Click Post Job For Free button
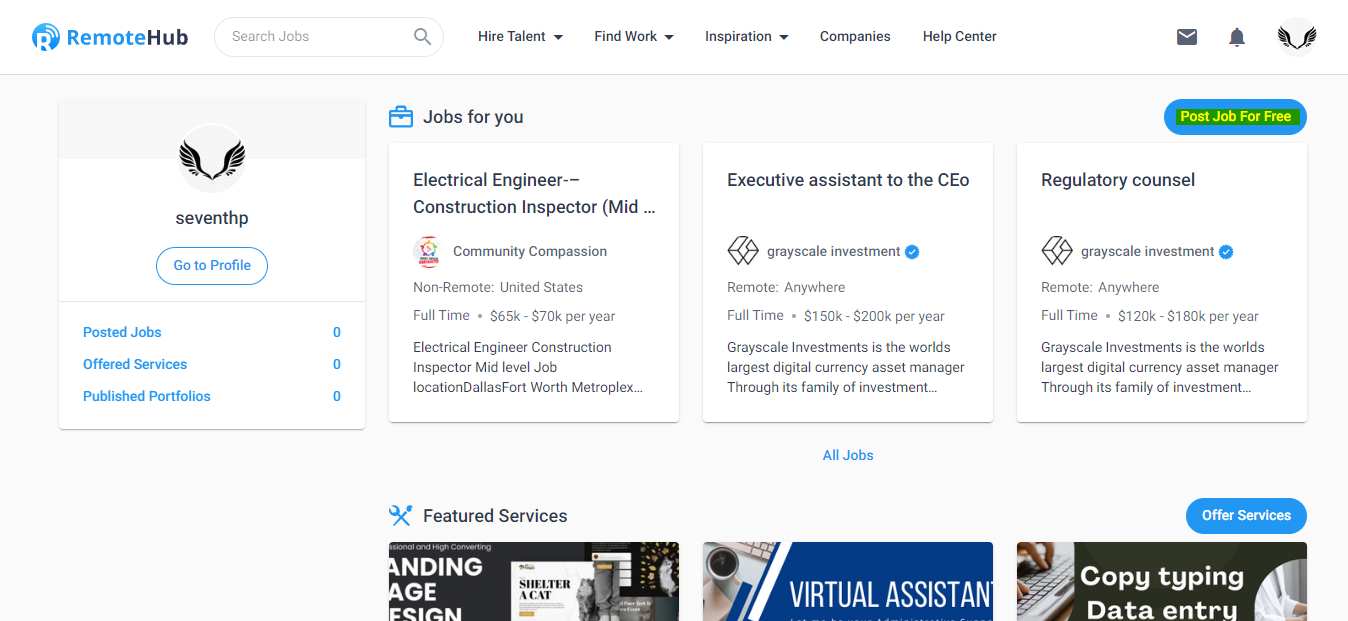Image resolution: width=1348 pixels, height=621 pixels. pyautogui.click(x=1235, y=117)
